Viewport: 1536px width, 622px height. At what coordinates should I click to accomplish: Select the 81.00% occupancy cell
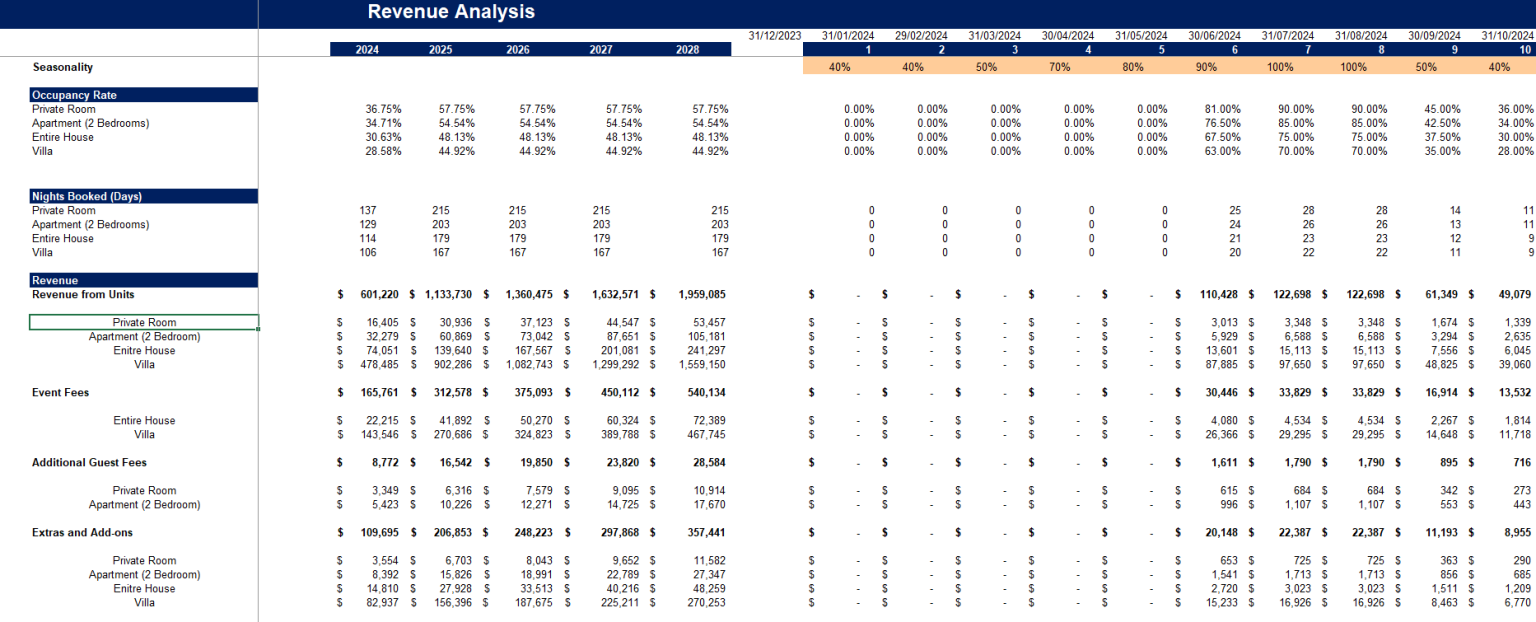point(1224,109)
